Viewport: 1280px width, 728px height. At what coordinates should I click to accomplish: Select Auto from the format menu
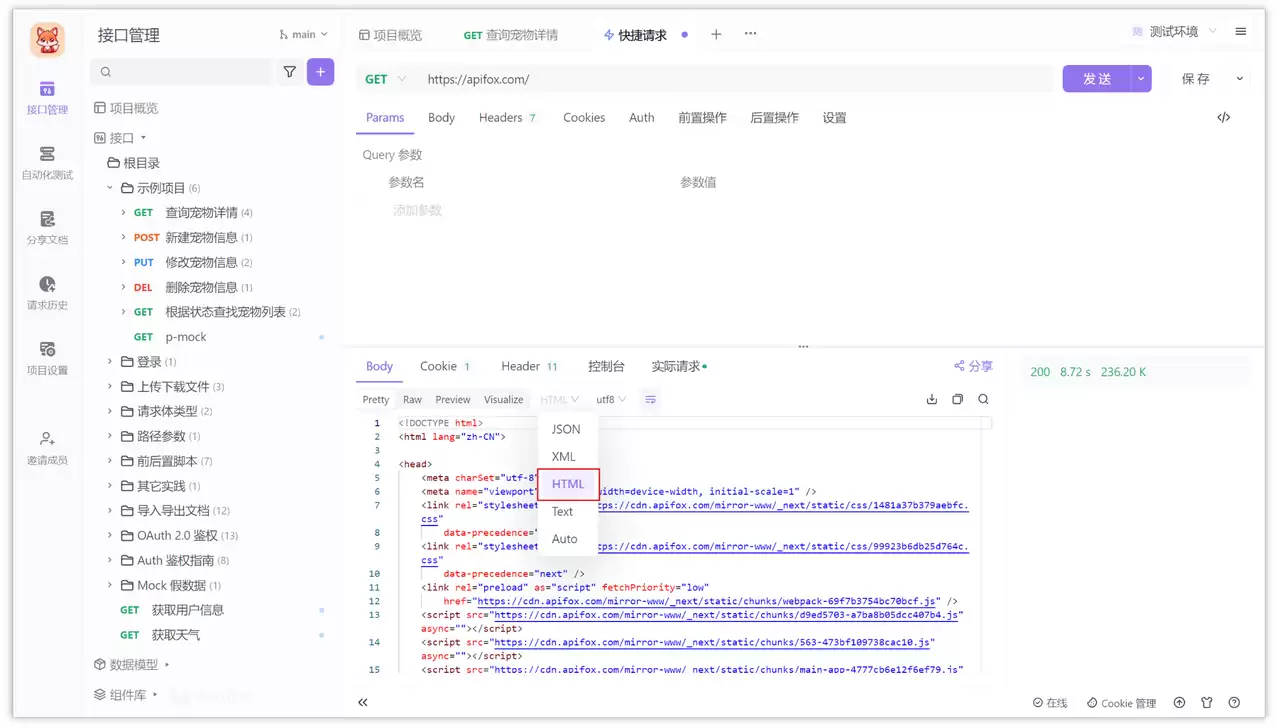click(565, 539)
